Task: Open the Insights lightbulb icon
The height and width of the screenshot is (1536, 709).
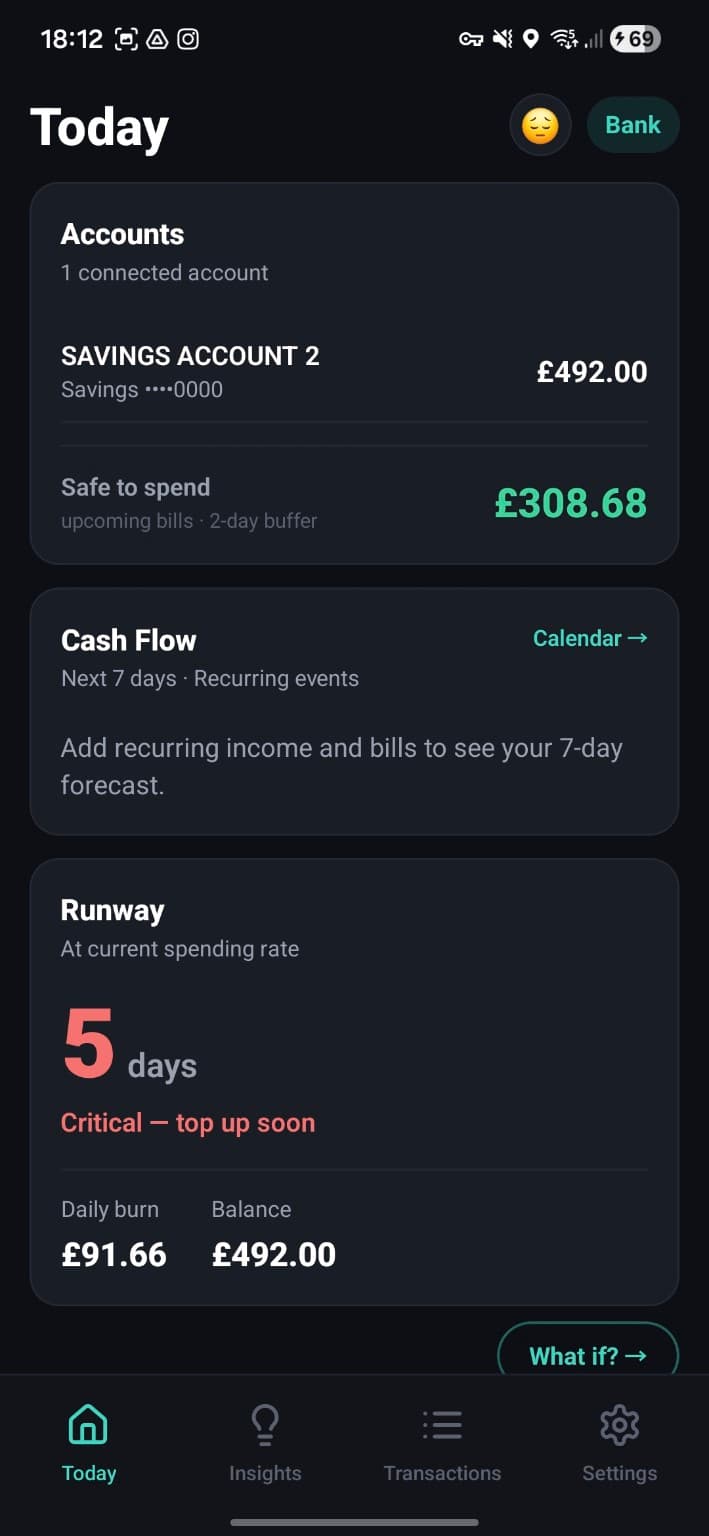Action: pyautogui.click(x=265, y=1423)
